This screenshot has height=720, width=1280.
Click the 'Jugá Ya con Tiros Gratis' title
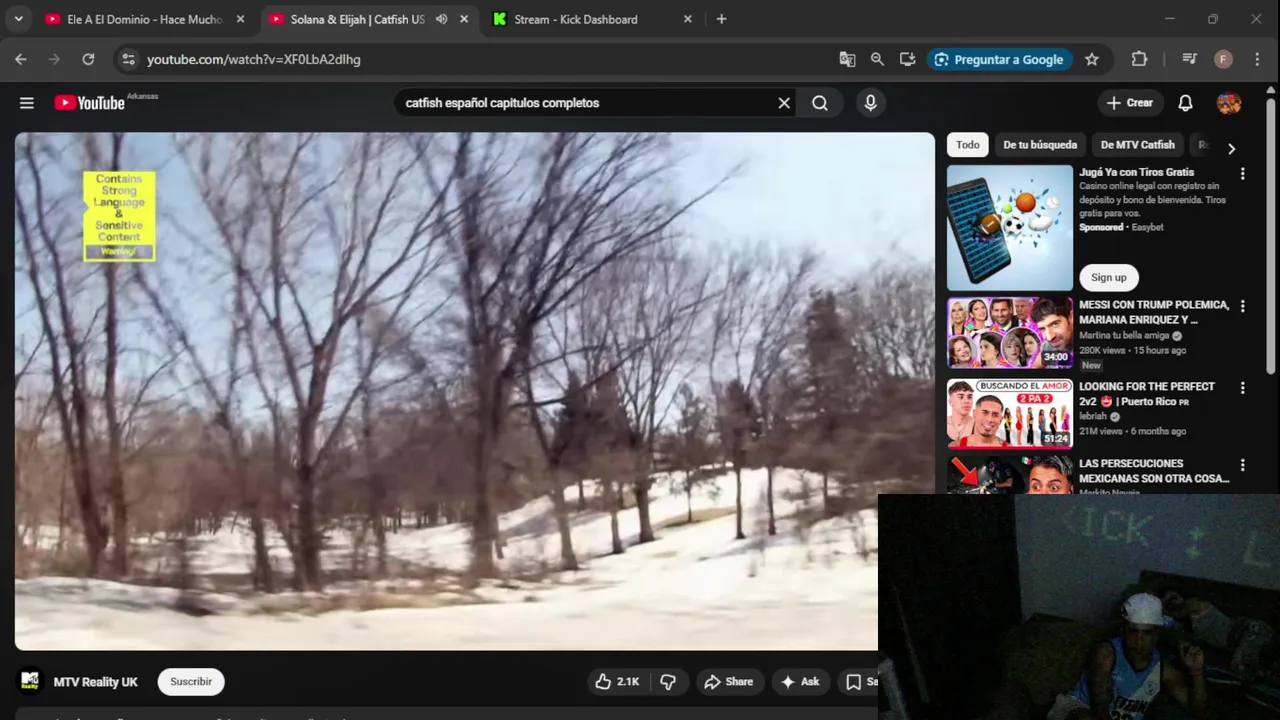tap(1136, 172)
